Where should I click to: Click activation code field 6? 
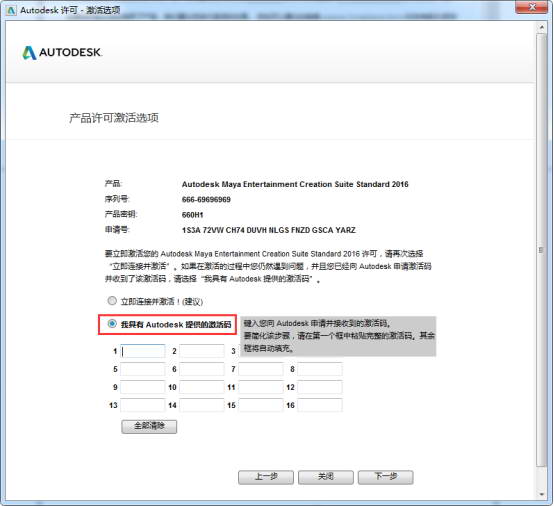point(202,369)
